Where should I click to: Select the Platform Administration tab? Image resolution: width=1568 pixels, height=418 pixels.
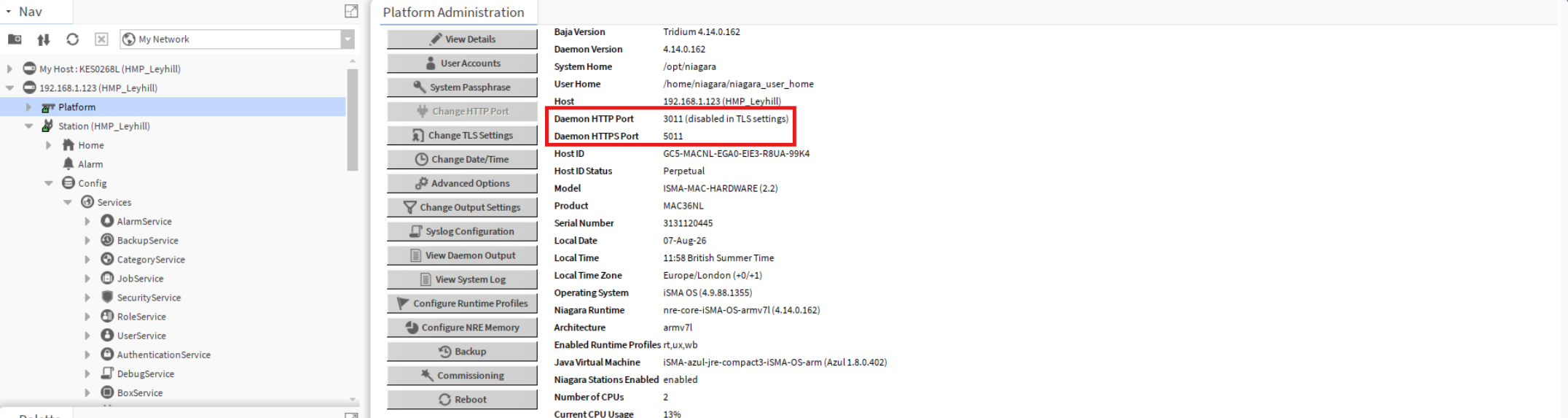coord(453,12)
